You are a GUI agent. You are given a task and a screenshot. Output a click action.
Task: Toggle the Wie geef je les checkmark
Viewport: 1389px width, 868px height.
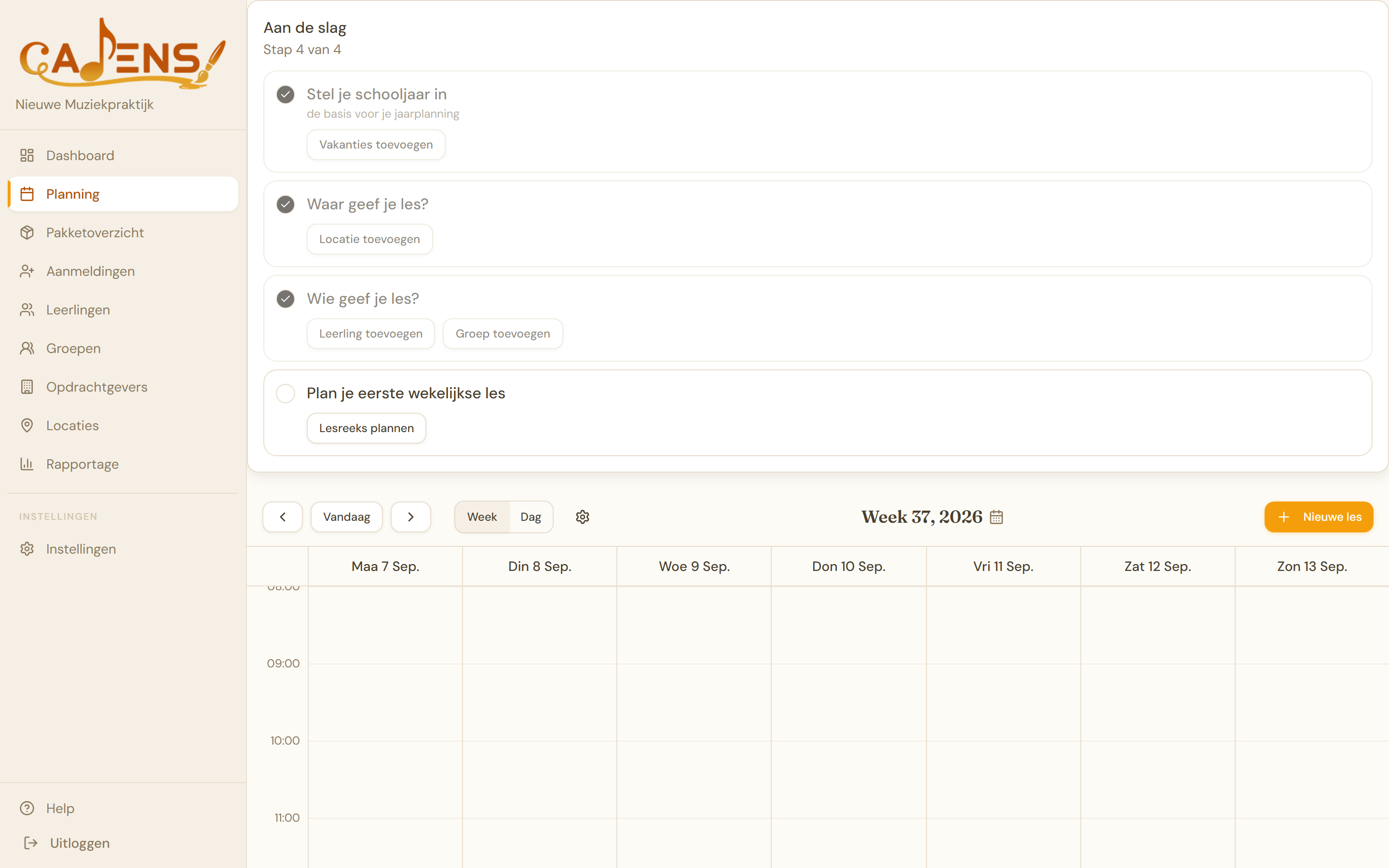tap(285, 299)
